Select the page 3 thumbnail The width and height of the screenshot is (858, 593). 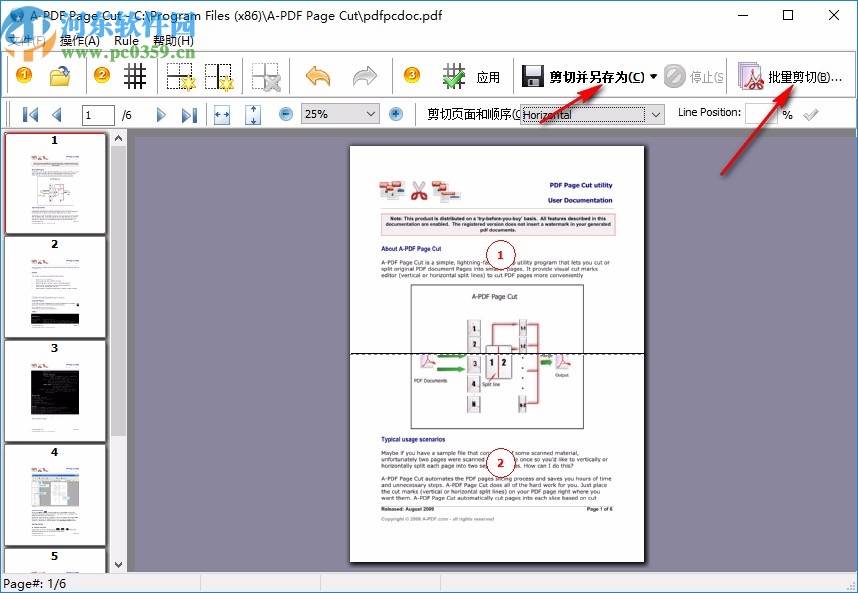pos(55,389)
